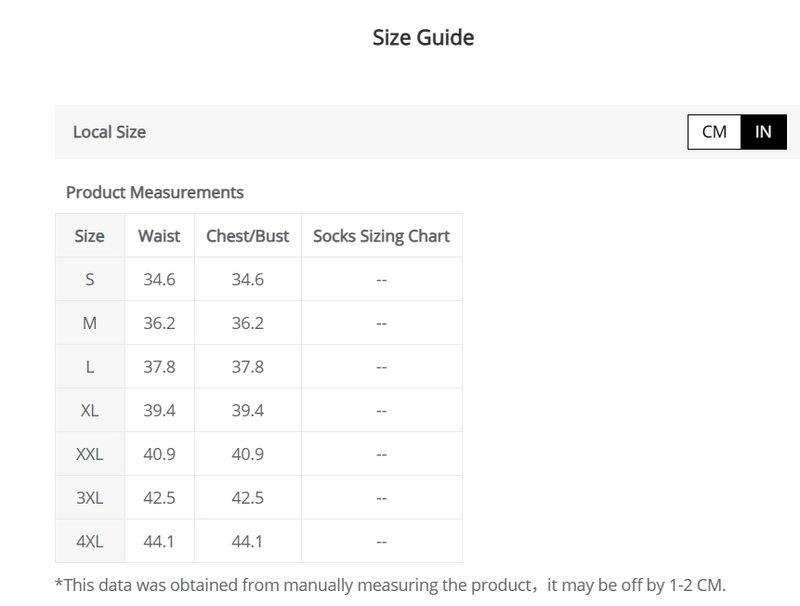The height and width of the screenshot is (606, 800).
Task: Click the Local Size label
Action: [109, 132]
